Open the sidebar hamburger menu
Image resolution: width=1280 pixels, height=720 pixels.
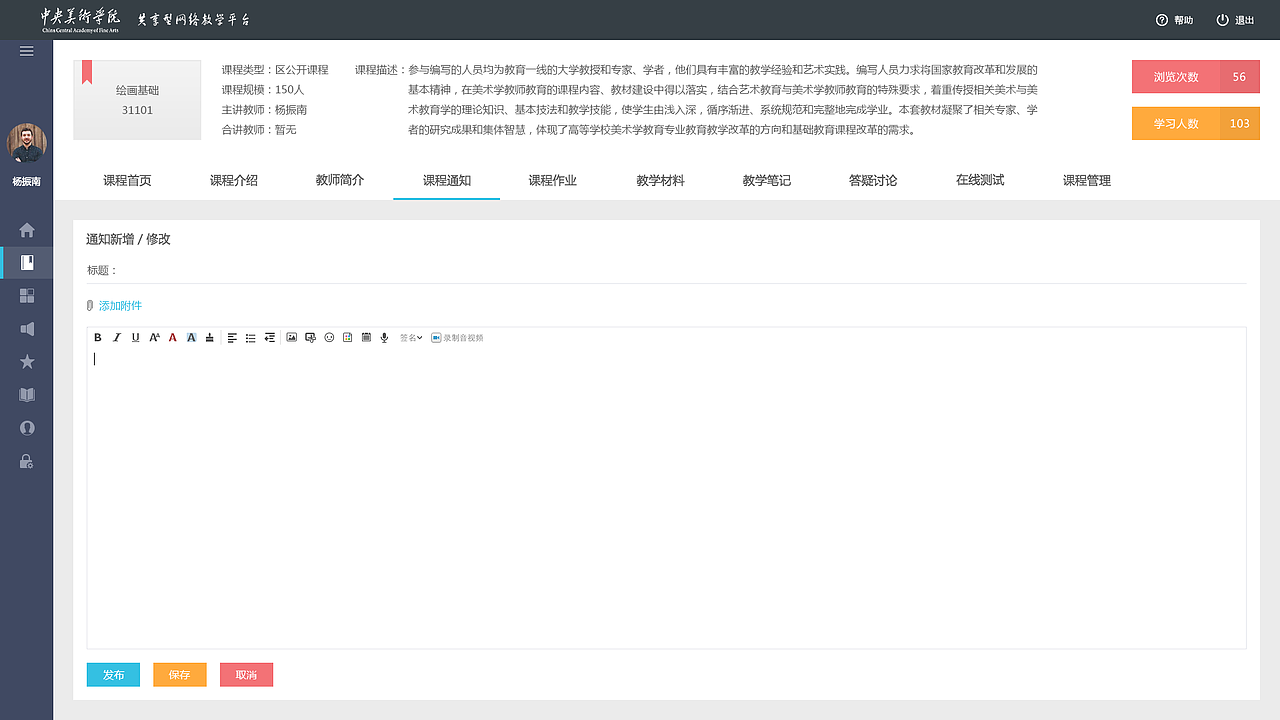[x=26, y=51]
